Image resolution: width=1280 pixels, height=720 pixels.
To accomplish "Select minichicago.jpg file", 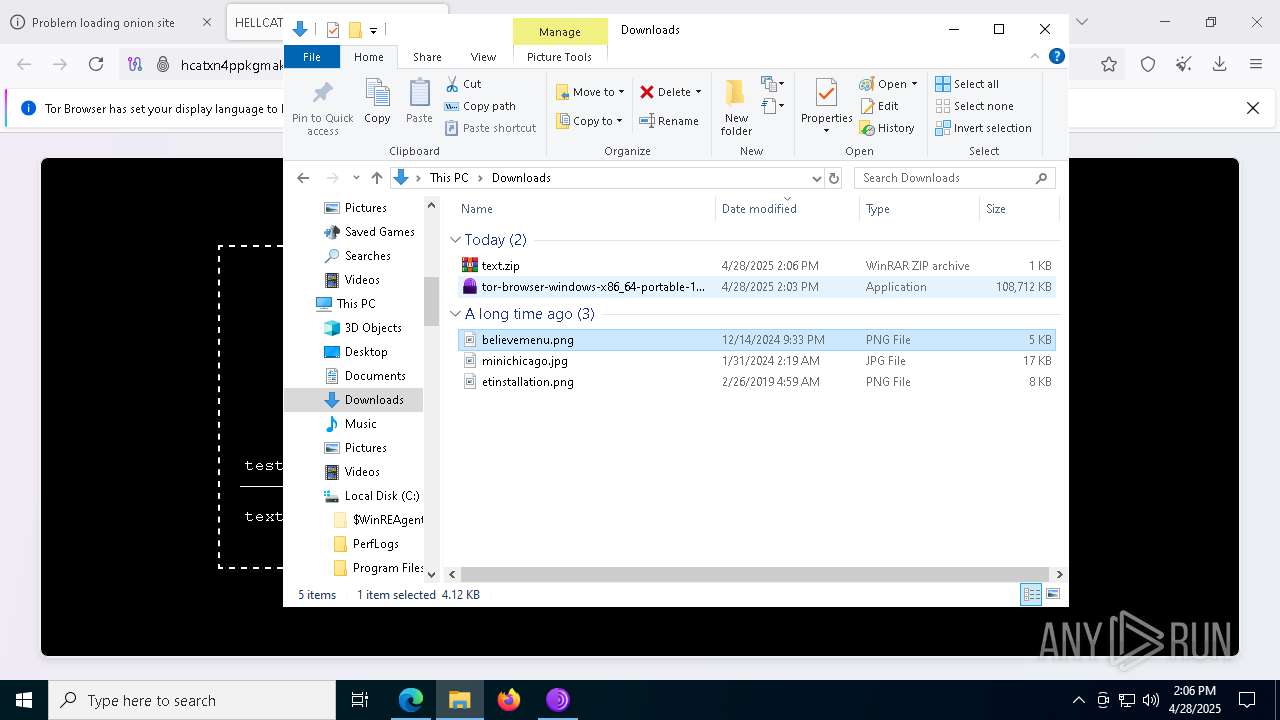I will [x=756, y=361].
